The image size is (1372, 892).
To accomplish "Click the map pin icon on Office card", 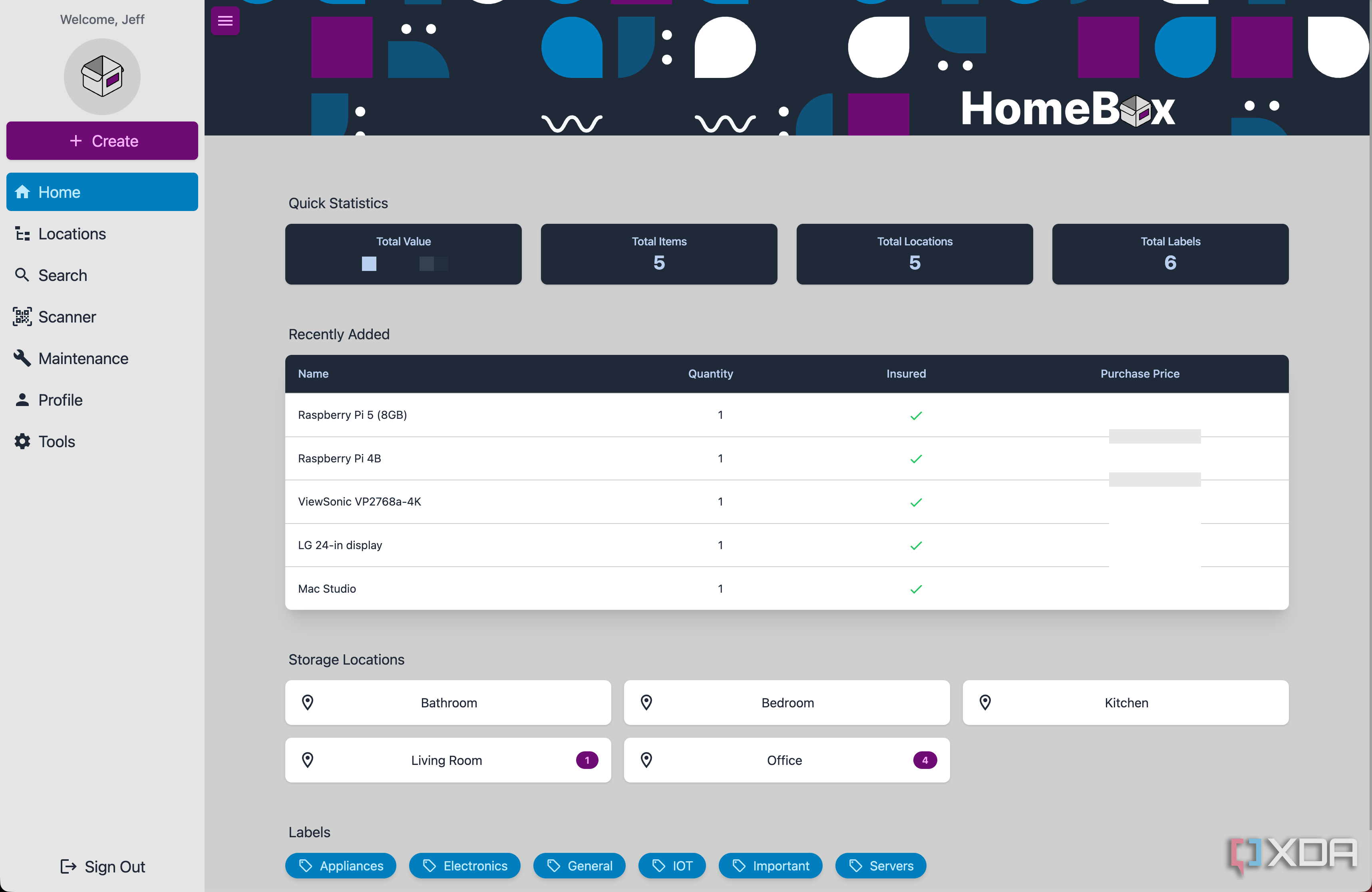I will pyautogui.click(x=647, y=760).
